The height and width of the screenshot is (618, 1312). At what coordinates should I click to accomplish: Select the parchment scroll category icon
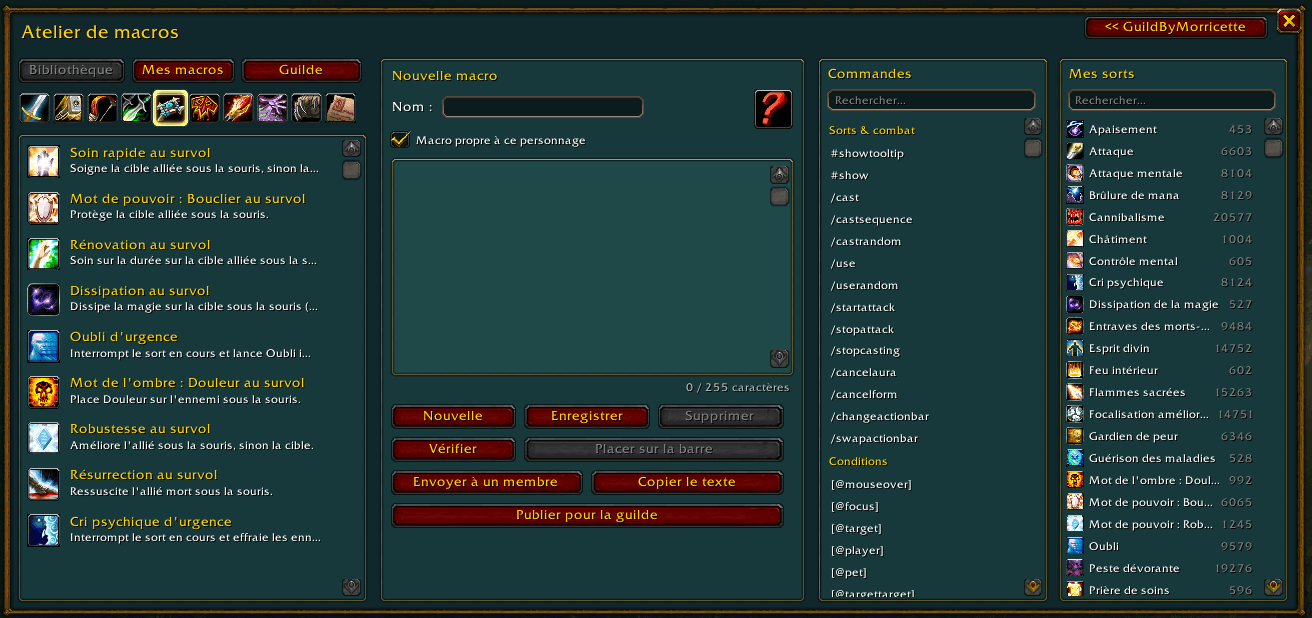coord(341,107)
